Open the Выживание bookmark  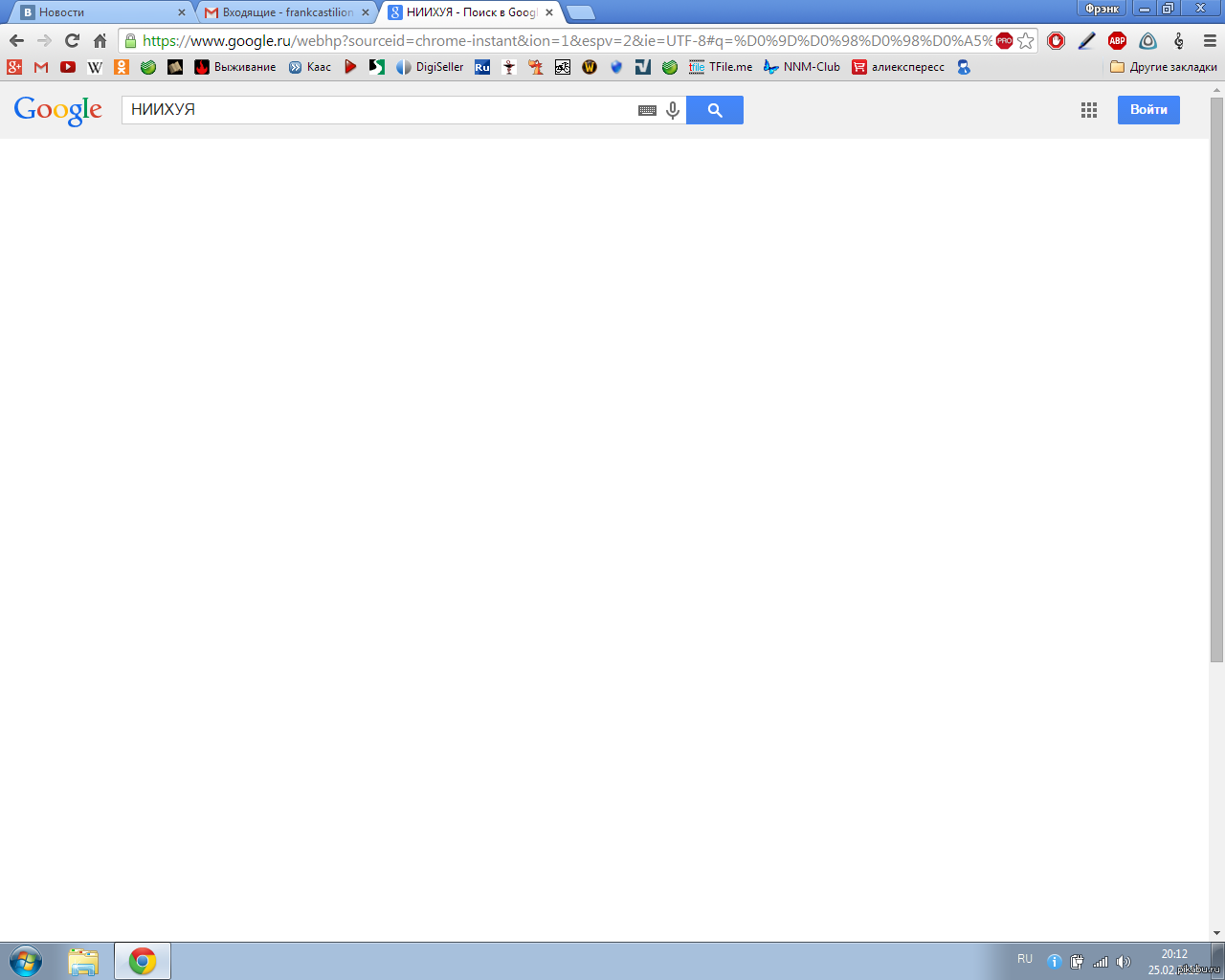[x=235, y=67]
